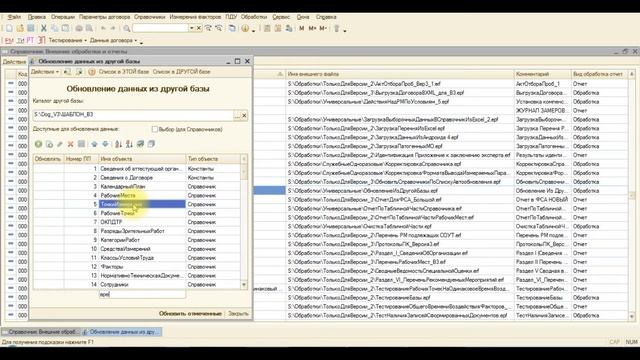This screenshot has height=360, width=640.
Task: Click the Undo arrow icon
Action: click(103, 28)
